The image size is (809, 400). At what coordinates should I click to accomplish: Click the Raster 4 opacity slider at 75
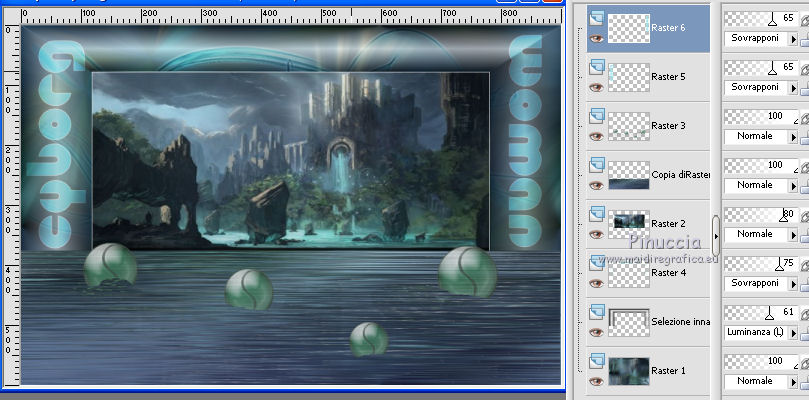(x=761, y=264)
